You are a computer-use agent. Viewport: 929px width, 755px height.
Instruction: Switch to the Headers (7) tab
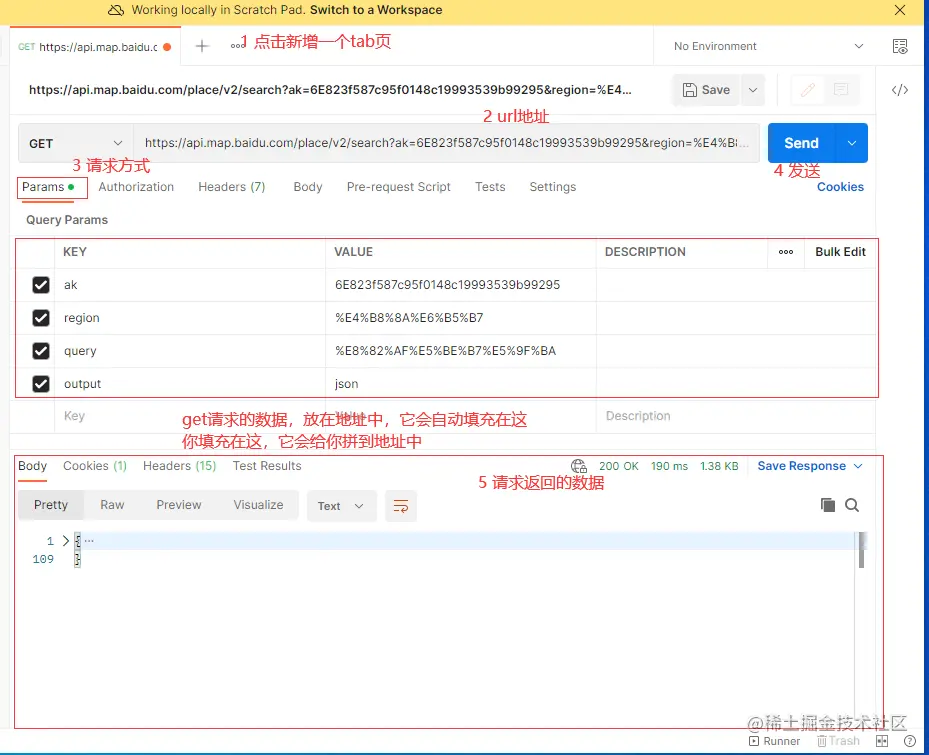click(232, 187)
